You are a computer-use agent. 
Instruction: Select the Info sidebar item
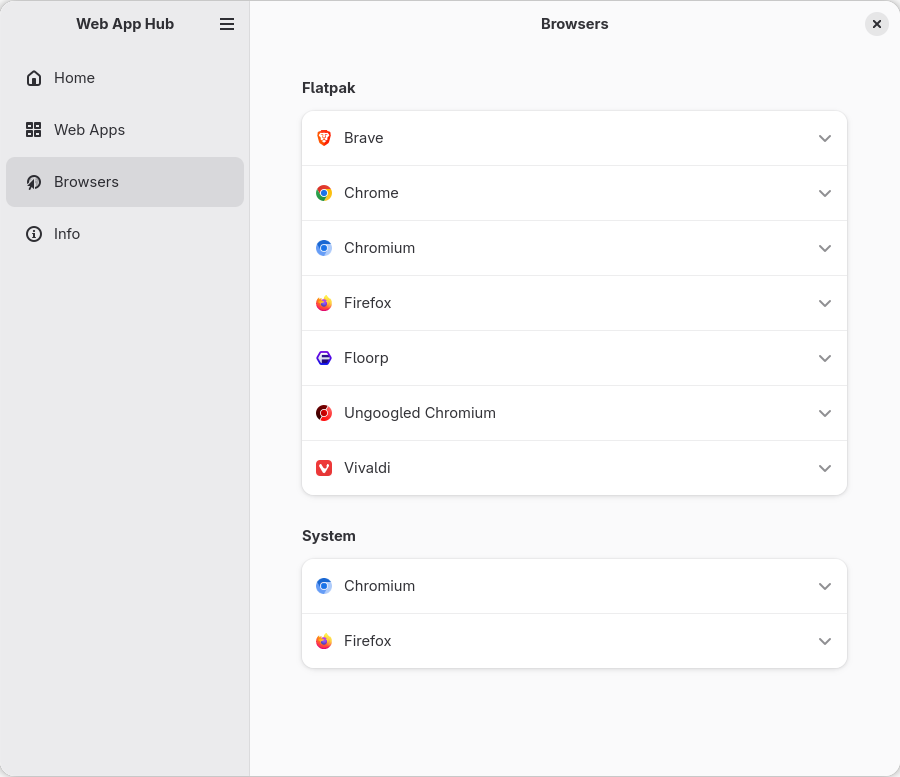67,234
